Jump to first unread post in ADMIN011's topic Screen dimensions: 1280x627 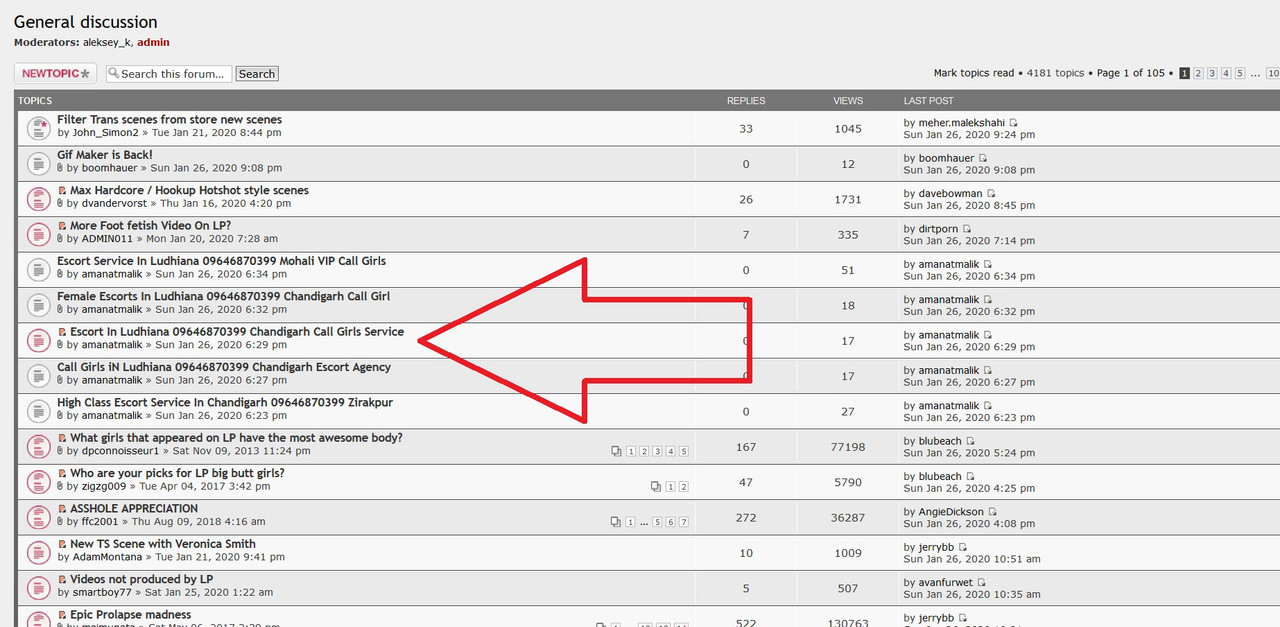62,226
